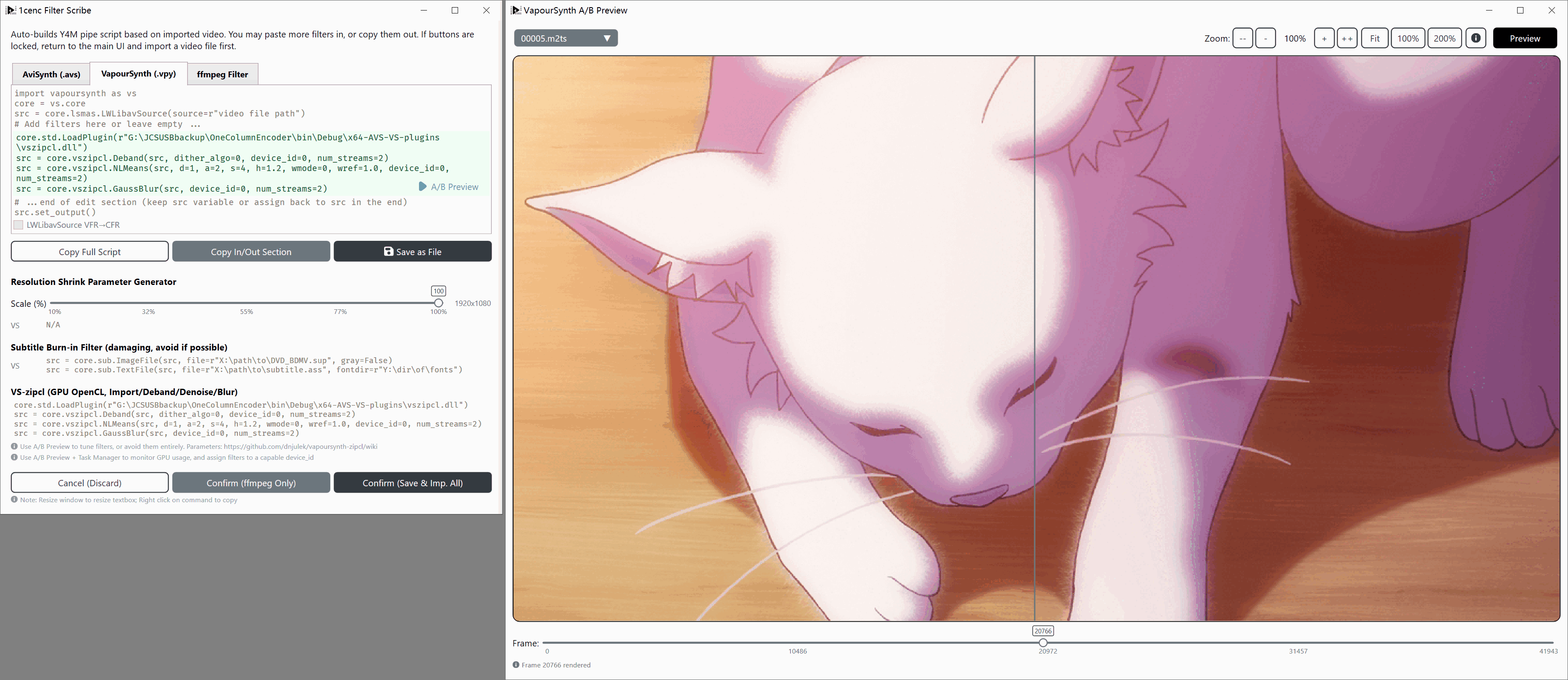This screenshot has width=1568, height=680.
Task: Click the VS-zipcl core.std.LoadPlugin command line
Action: [x=241, y=405]
